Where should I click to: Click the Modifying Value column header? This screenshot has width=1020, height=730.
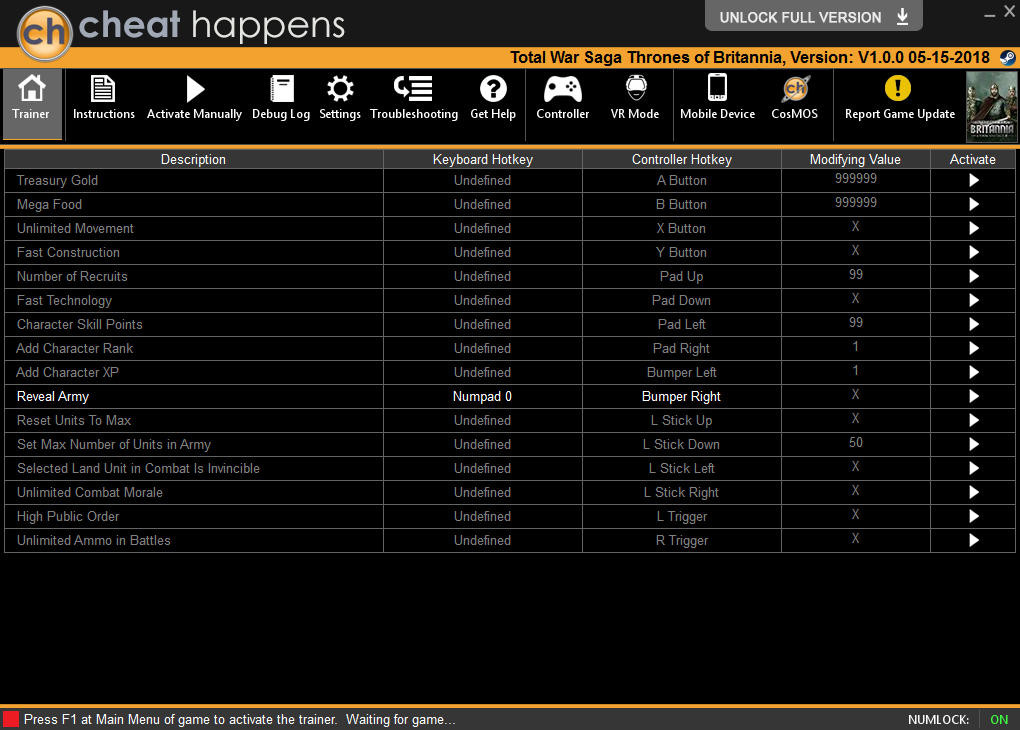(x=855, y=159)
